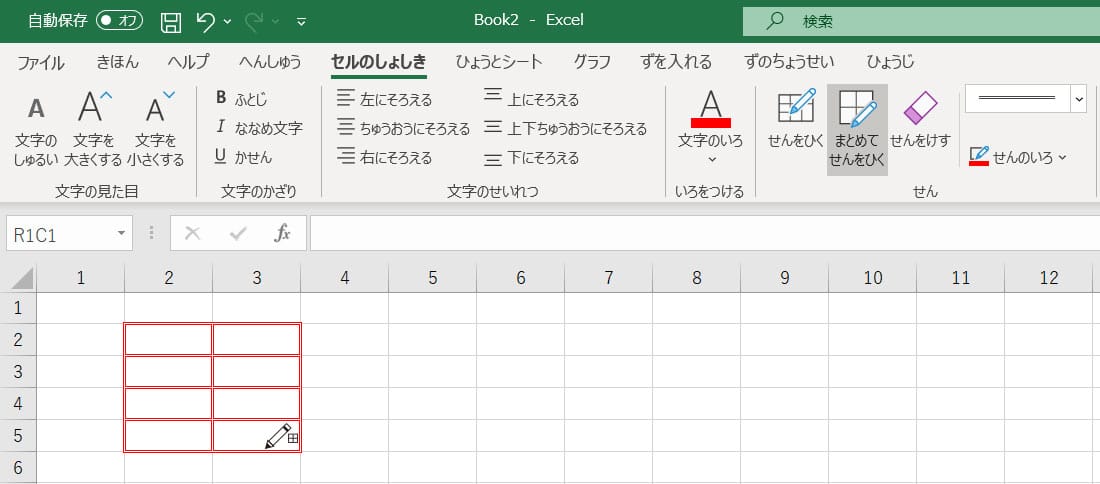Apply red font color with the A icon
The width and height of the screenshot is (1100, 484).
pyautogui.click(x=711, y=109)
